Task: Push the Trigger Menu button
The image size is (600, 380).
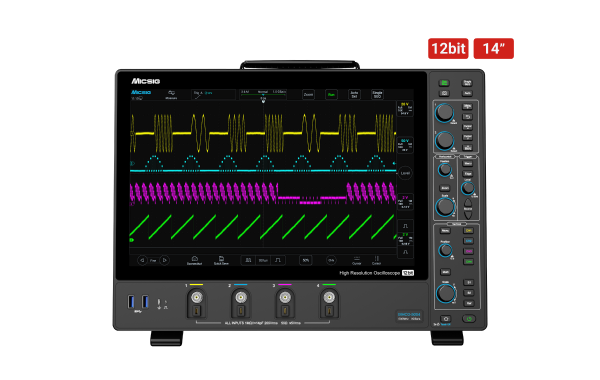Action: pos(468,163)
